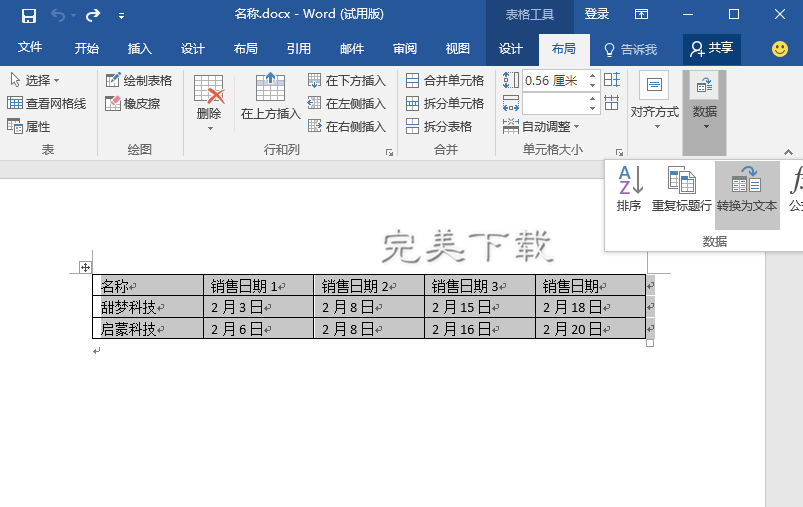The height and width of the screenshot is (507, 803).
Task: Click 拆分单元格 split cells
Action: click(x=445, y=103)
